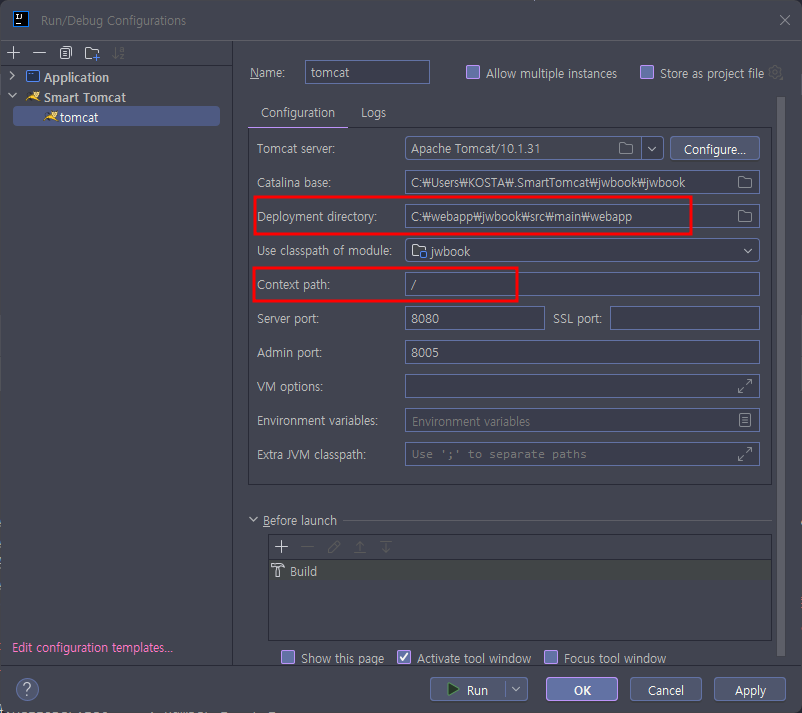Screen dimensions: 802x713
Task: Browse for Deployment directory folder
Action: [x=745, y=216]
